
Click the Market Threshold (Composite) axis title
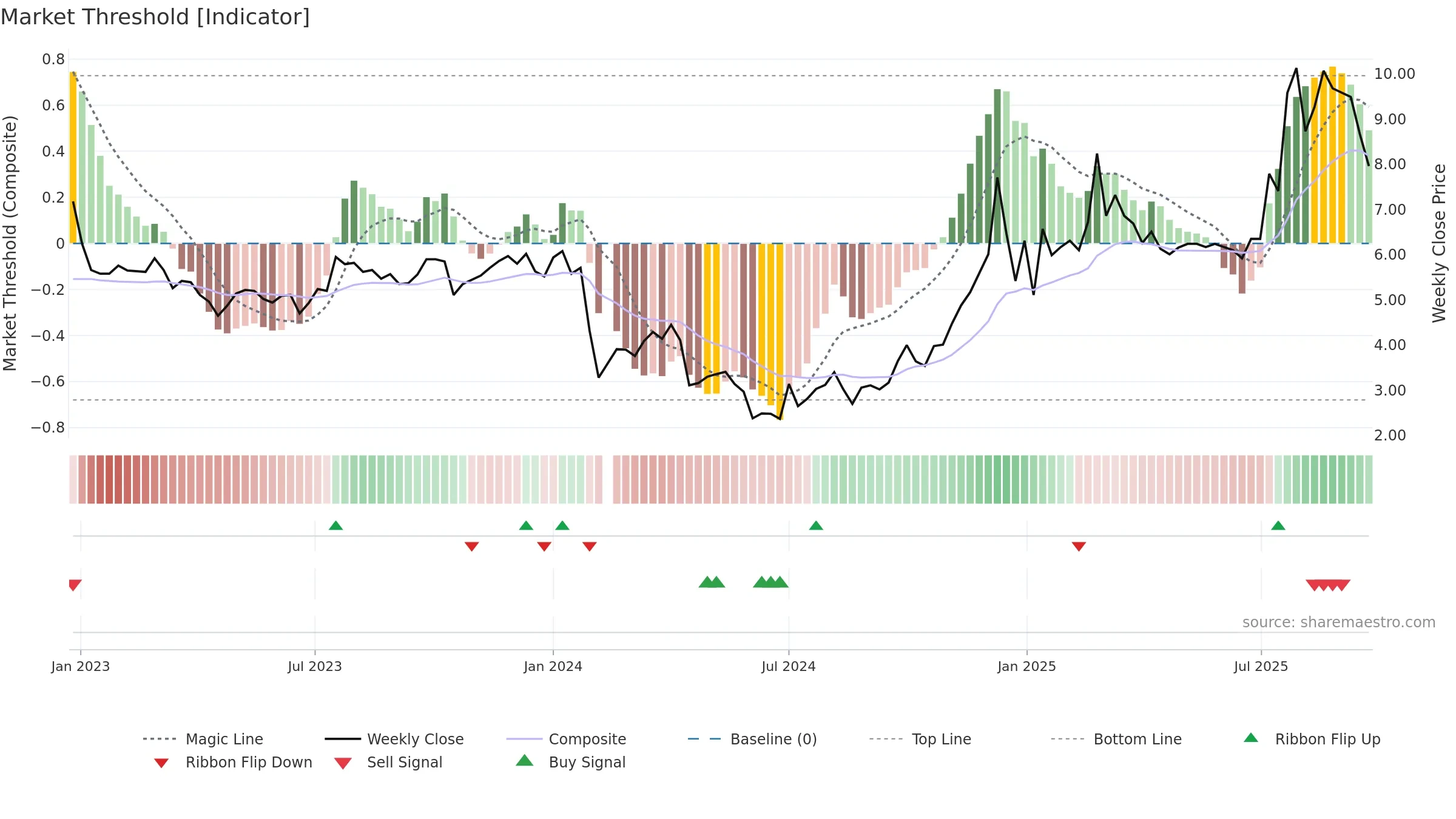pos(10,243)
